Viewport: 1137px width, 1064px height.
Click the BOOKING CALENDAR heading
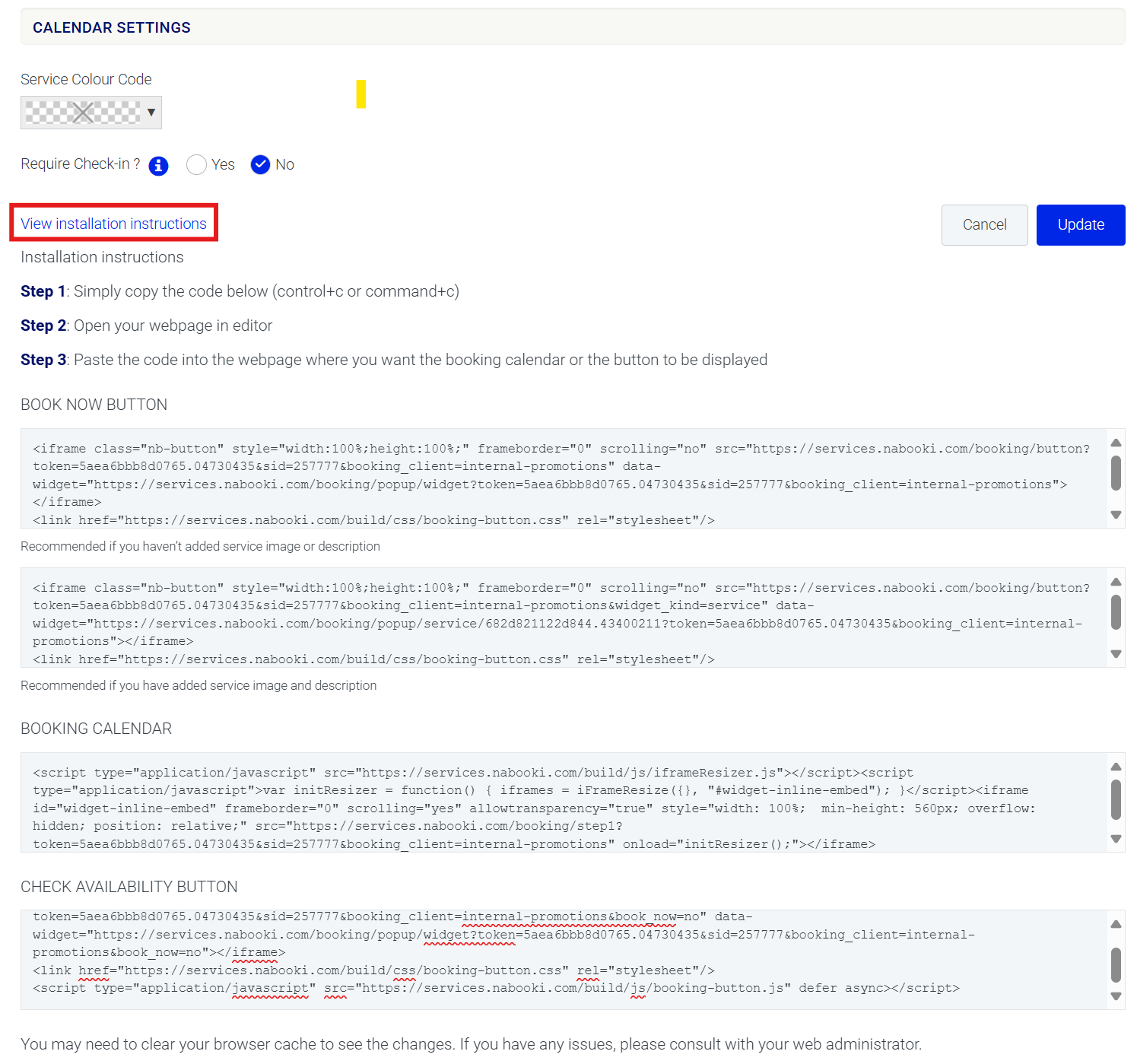tap(96, 729)
